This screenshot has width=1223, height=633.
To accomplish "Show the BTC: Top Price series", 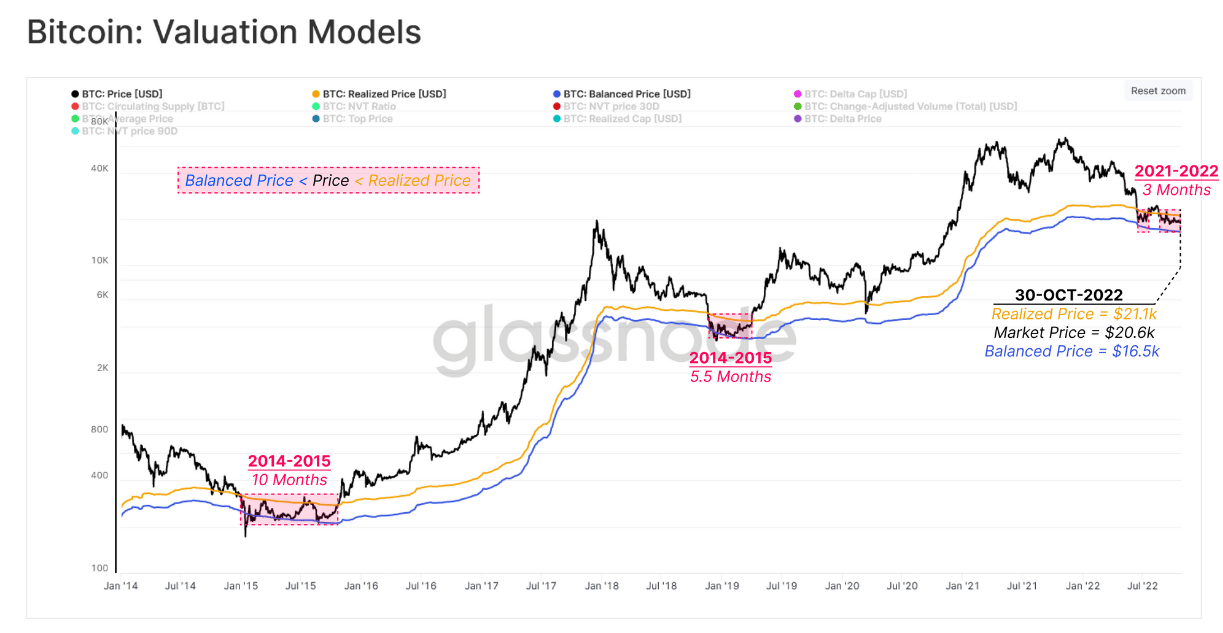I will click(x=357, y=119).
